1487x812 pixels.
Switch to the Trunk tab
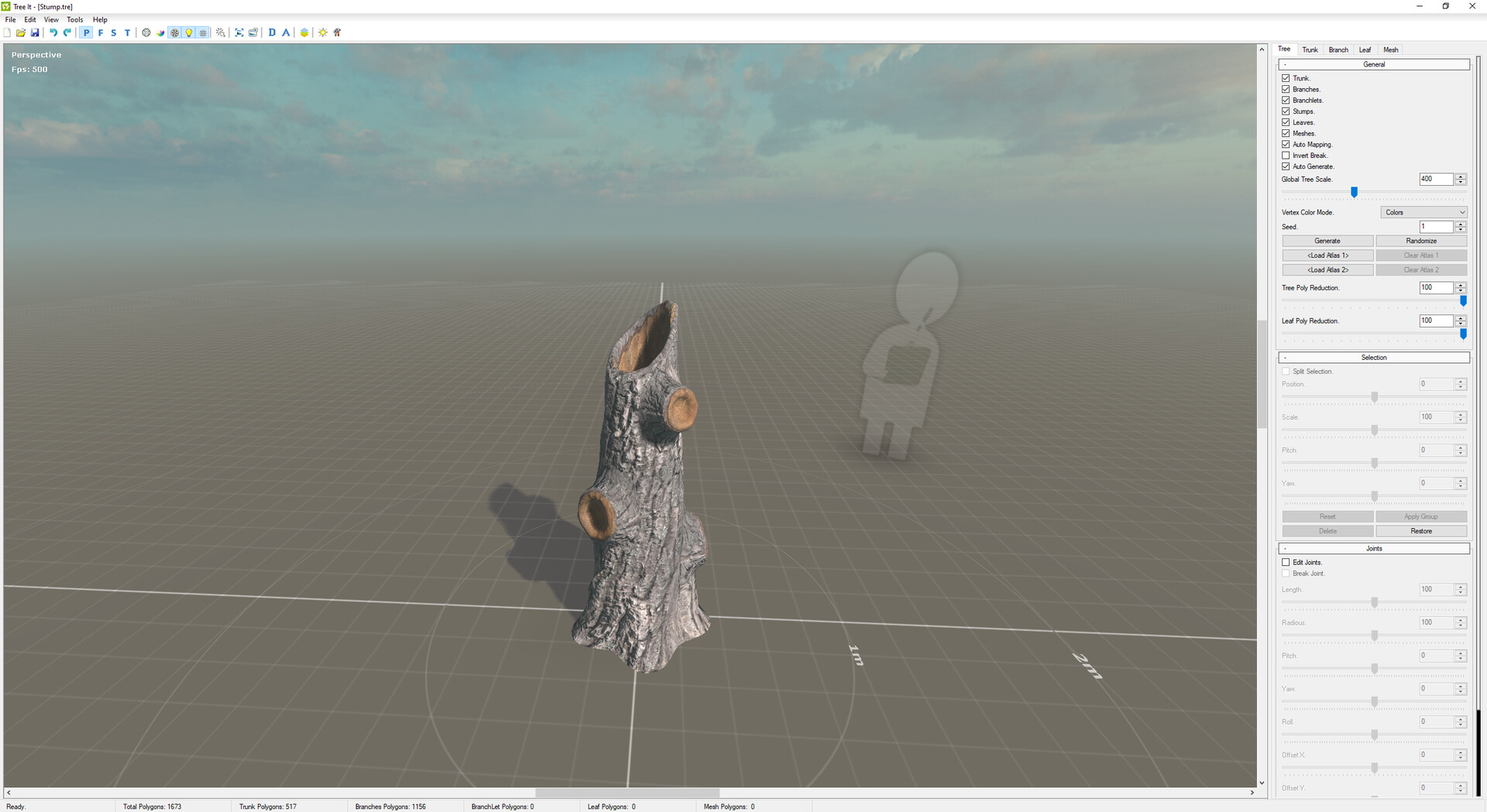pos(1310,49)
